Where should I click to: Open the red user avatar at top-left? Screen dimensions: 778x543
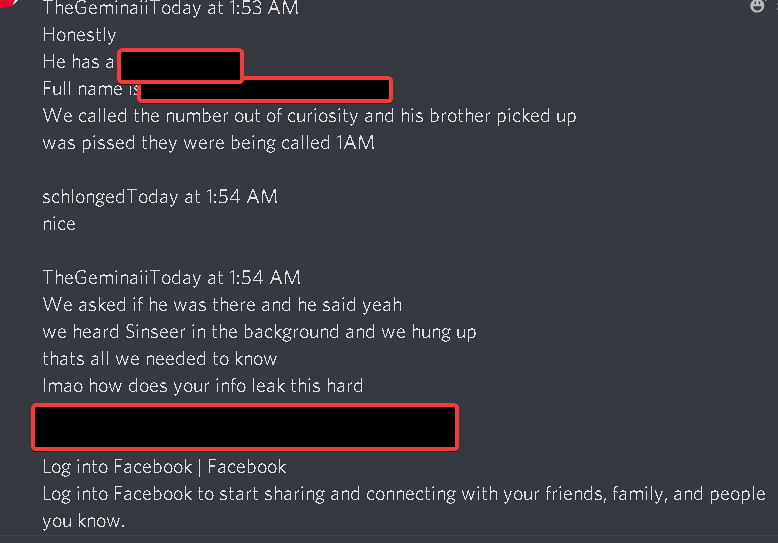9,3
